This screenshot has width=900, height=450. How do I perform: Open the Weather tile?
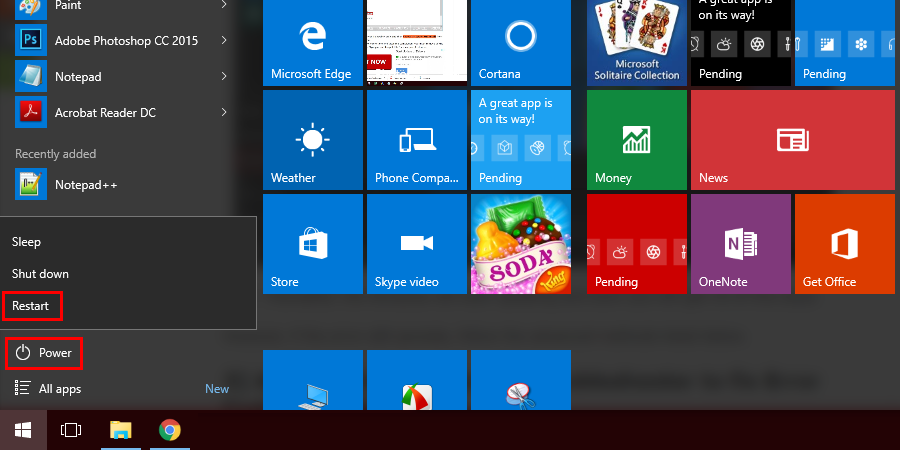tap(313, 140)
